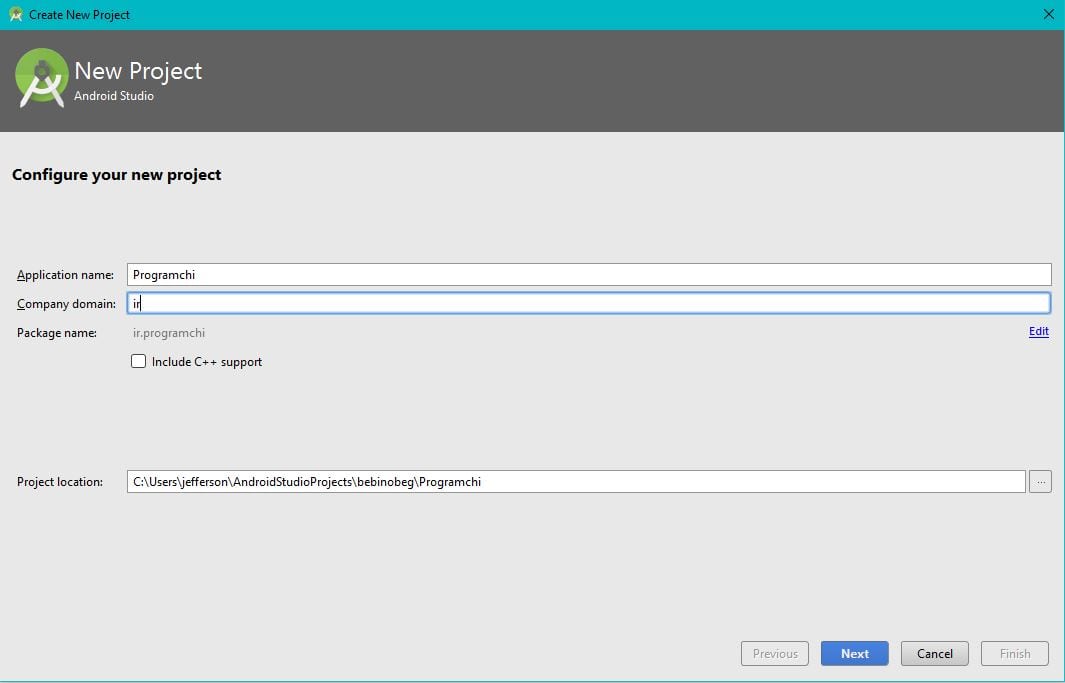This screenshot has width=1065, height=683.
Task: Click the greyed-out Finish button
Action: 1015,653
